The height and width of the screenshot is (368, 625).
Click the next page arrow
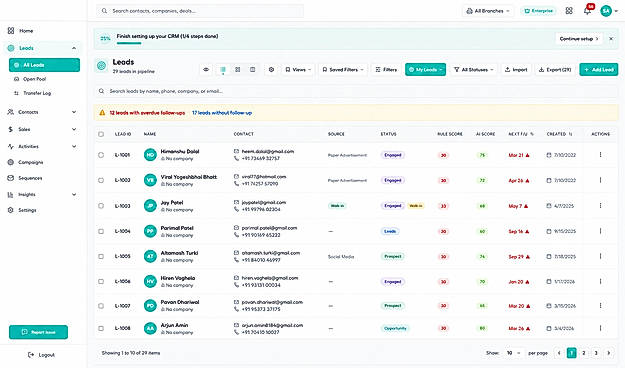tap(609, 353)
